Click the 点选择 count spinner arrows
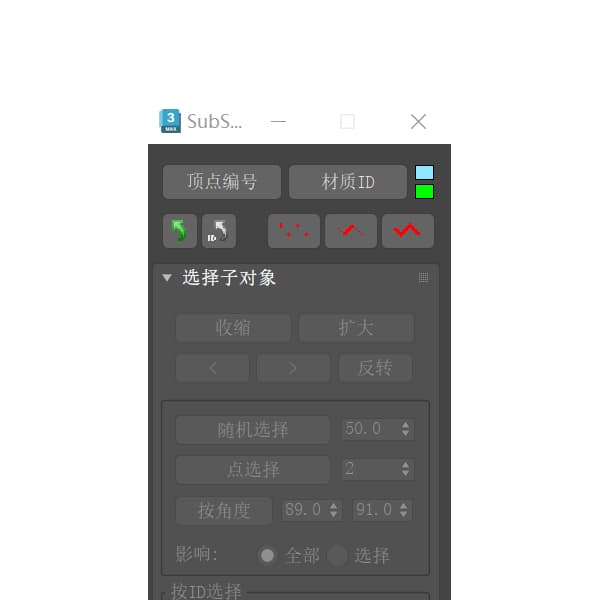600x600 pixels. (406, 469)
